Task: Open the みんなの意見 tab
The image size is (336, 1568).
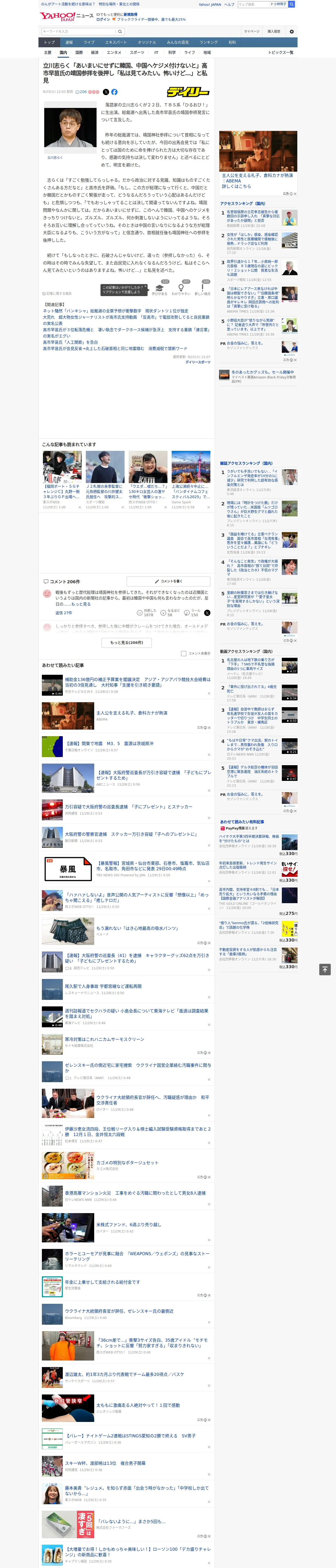Action: point(177,43)
